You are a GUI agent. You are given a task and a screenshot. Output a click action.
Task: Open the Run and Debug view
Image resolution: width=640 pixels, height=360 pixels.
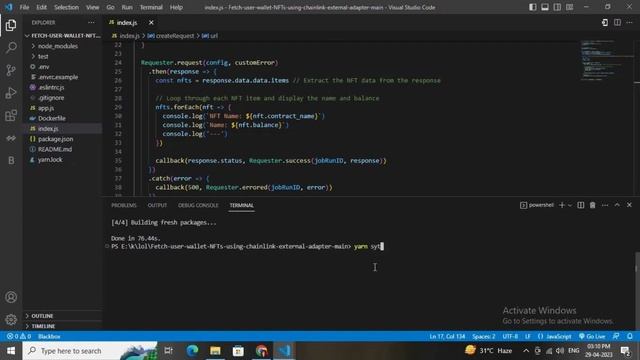click(11, 93)
